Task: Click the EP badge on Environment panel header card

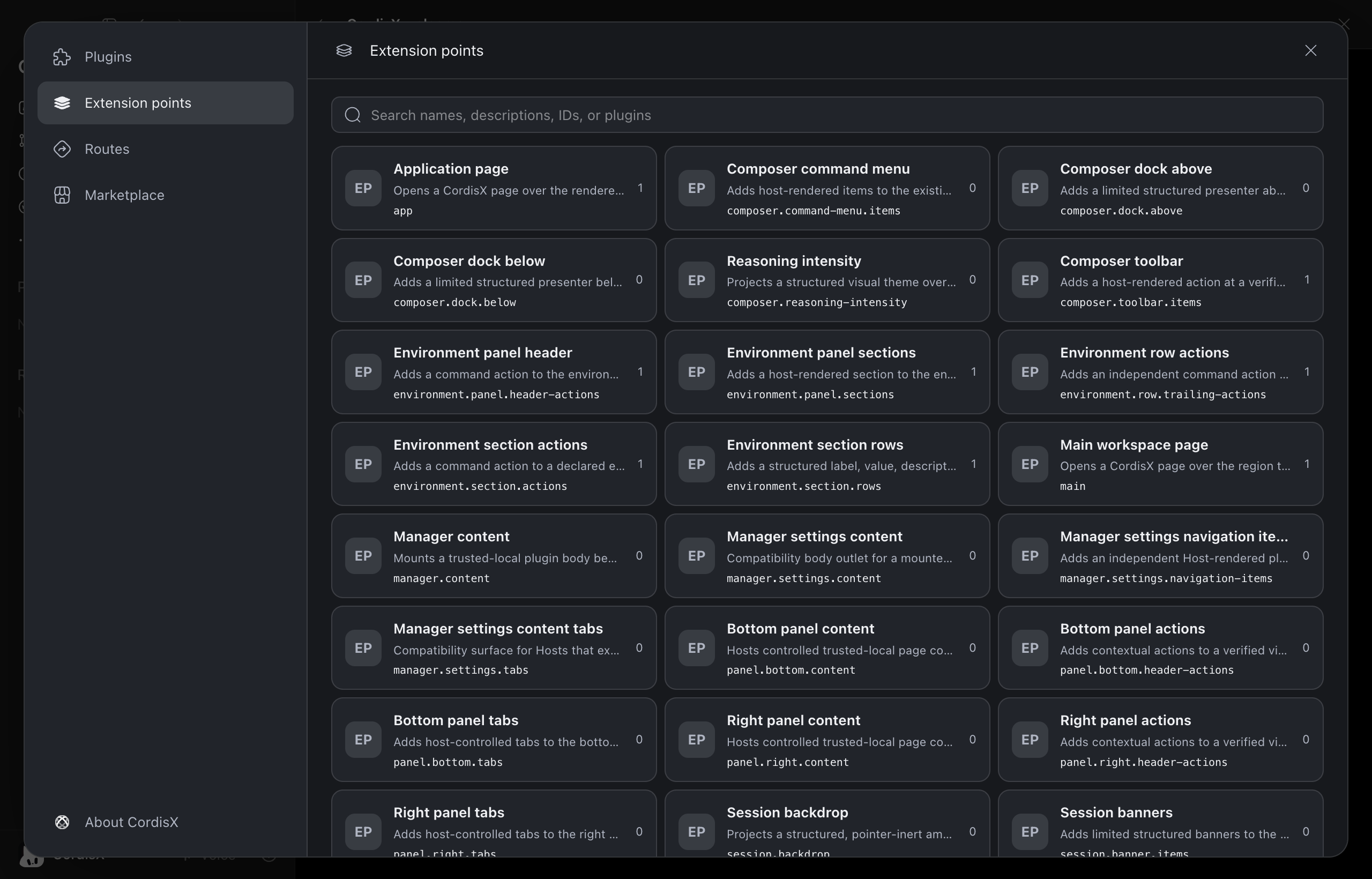Action: 363,372
